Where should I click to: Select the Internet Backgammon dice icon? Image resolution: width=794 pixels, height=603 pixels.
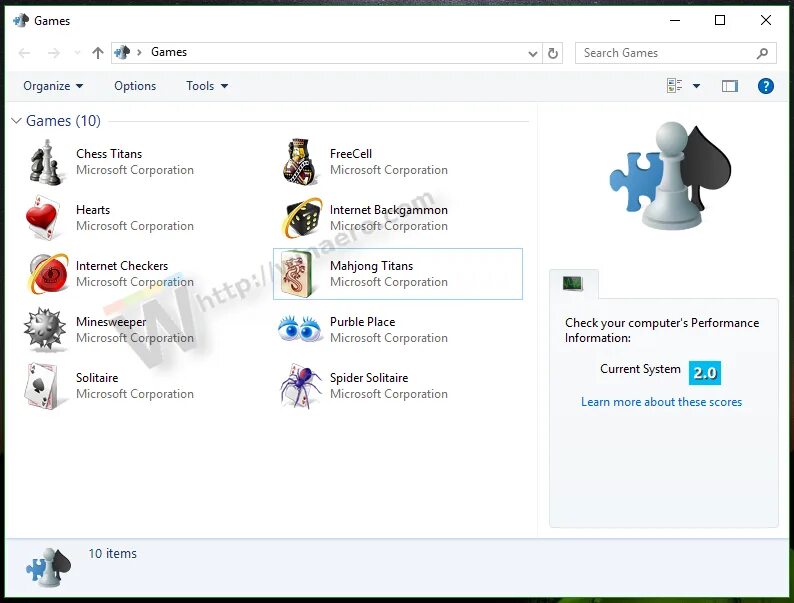(302, 218)
